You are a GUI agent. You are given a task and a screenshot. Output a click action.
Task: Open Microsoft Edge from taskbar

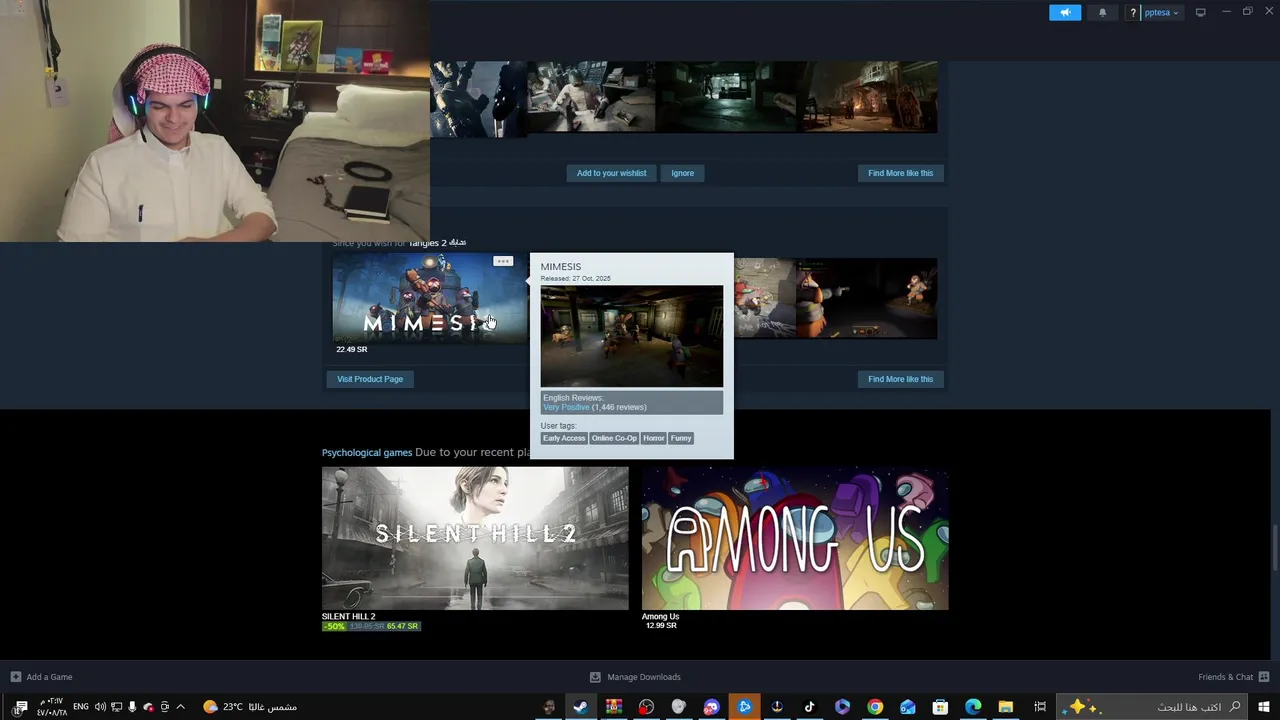973,707
